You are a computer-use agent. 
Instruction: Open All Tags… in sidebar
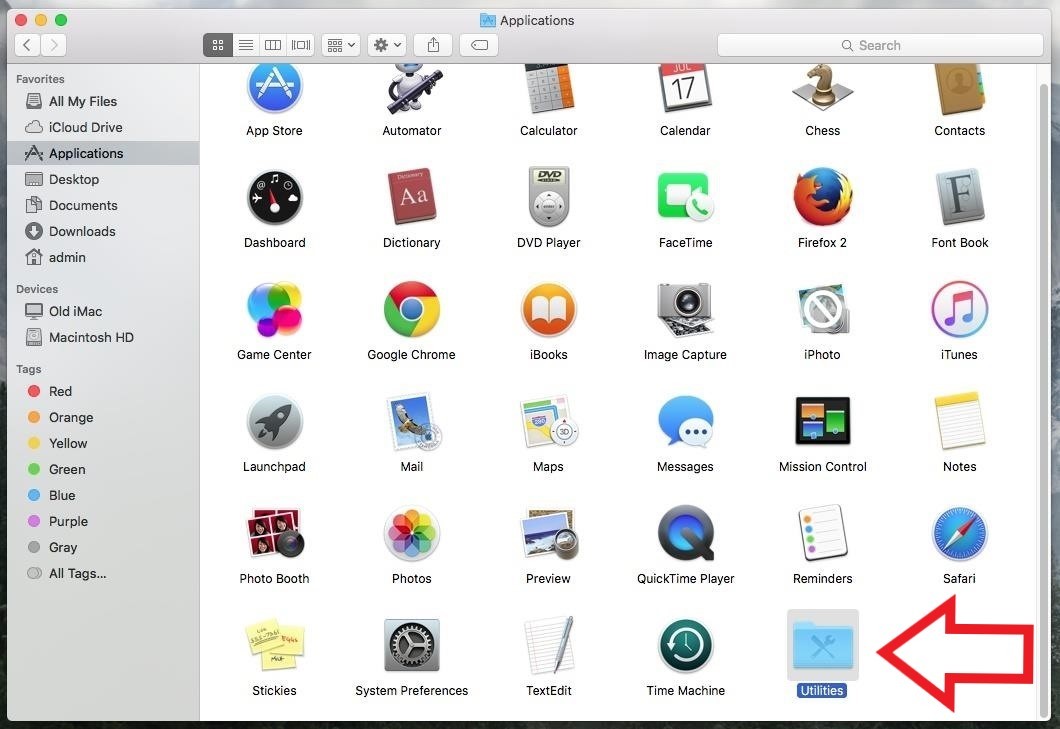(x=103, y=573)
